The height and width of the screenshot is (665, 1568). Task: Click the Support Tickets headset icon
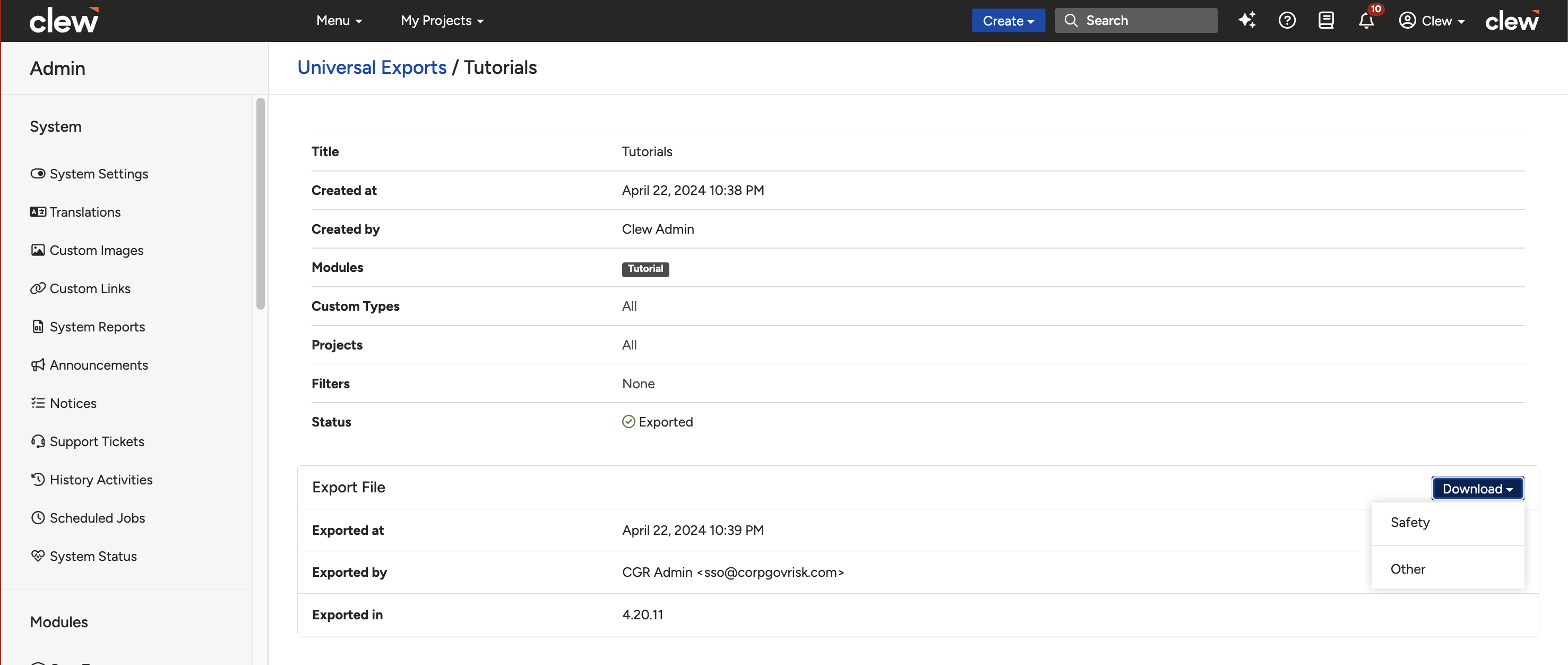(x=38, y=441)
